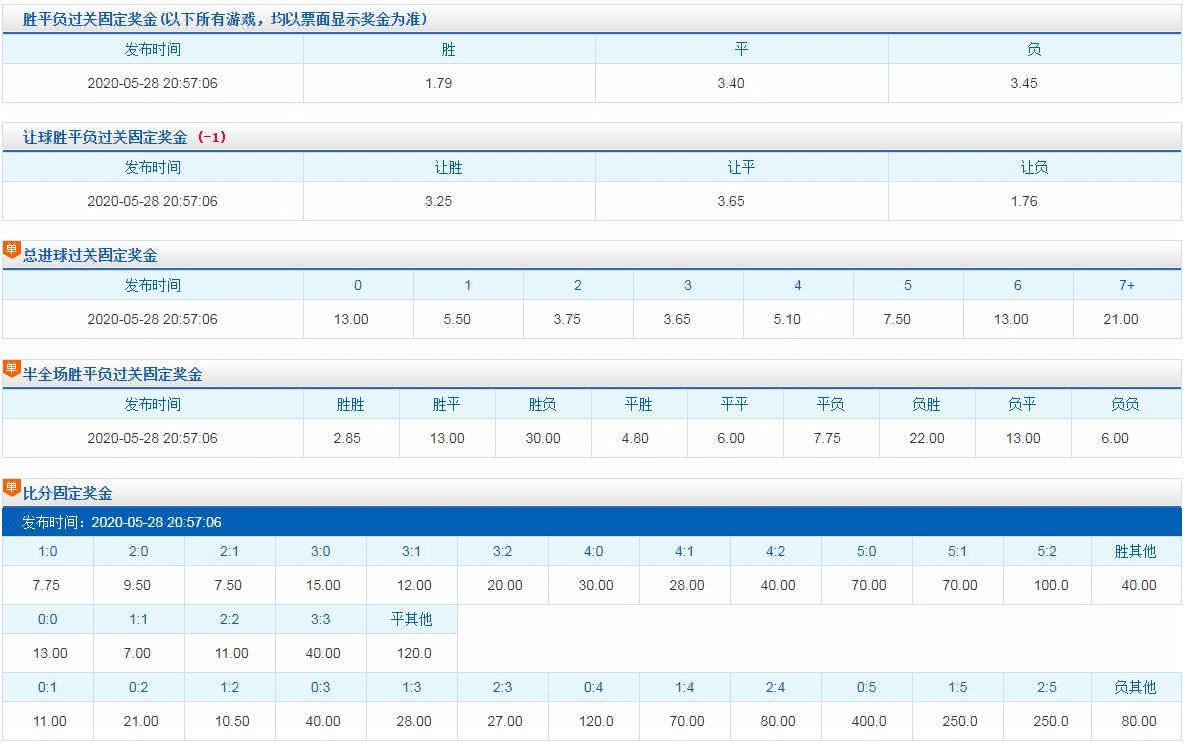Screen dimensions: 1184x743
Task: Click the 单 badge beside 比分固定奖金
Action: (x=11, y=487)
